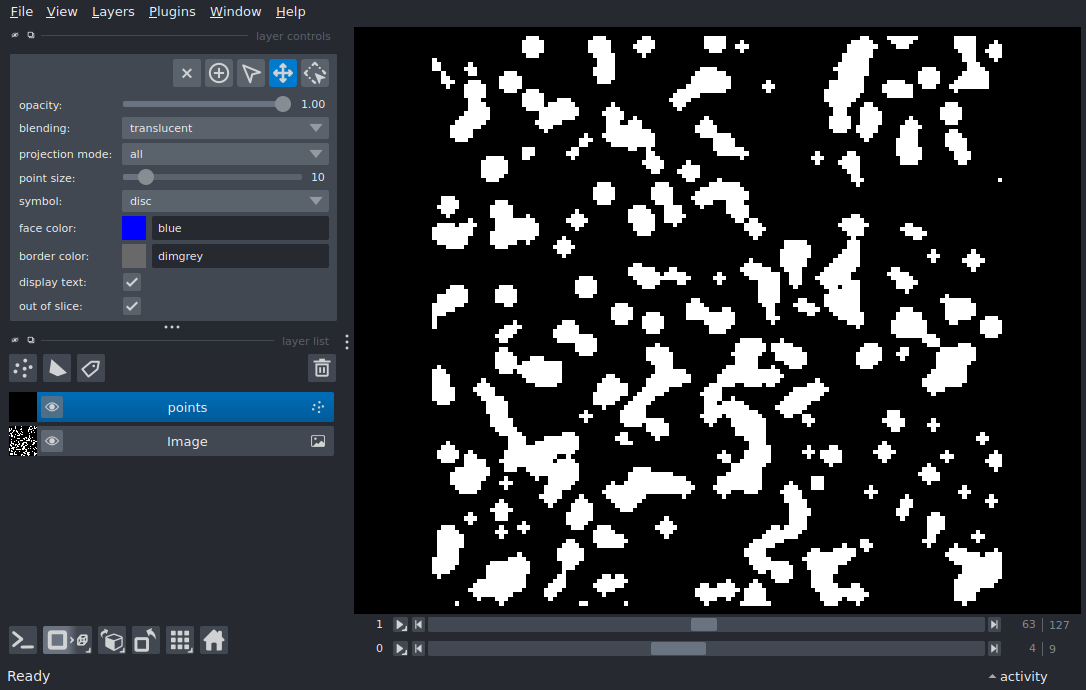Switch to pan/zoom mode
1086x690 pixels.
[x=283, y=73]
